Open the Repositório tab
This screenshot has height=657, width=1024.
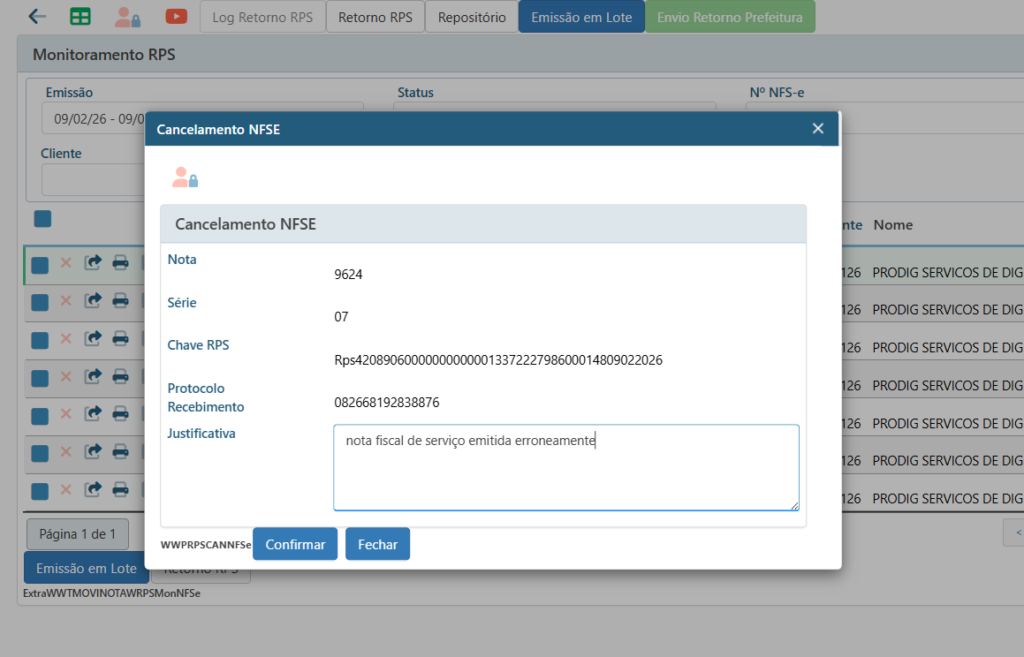click(x=472, y=17)
